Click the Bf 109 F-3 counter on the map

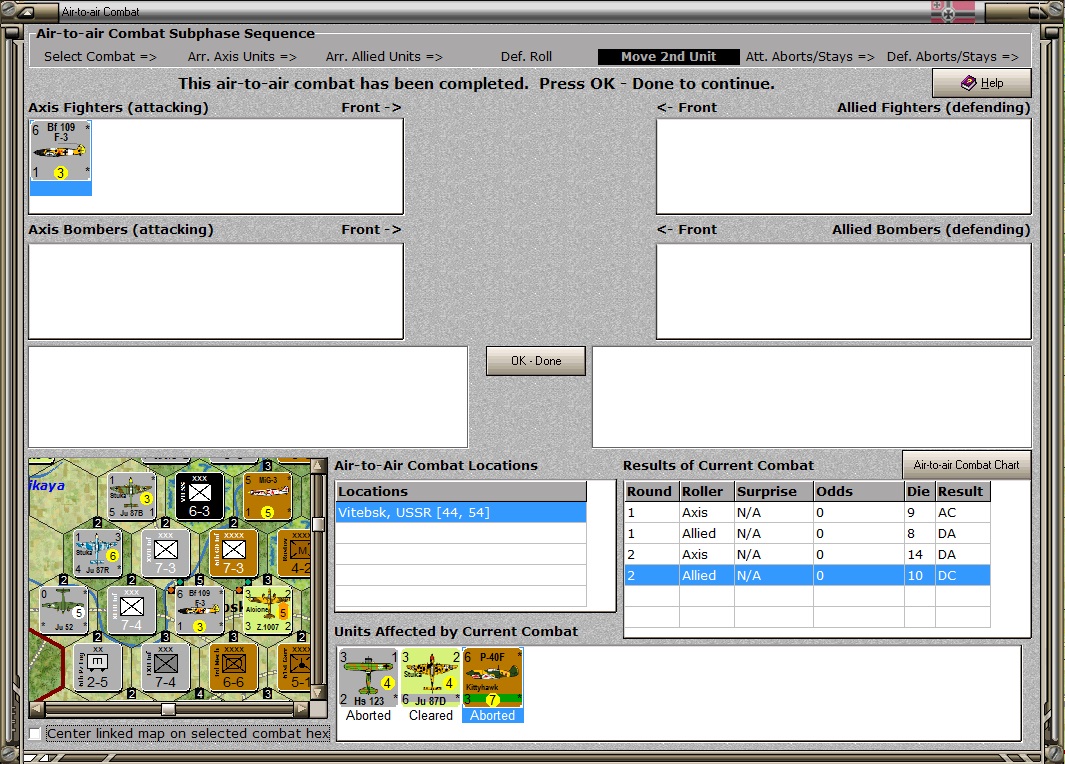tap(199, 610)
